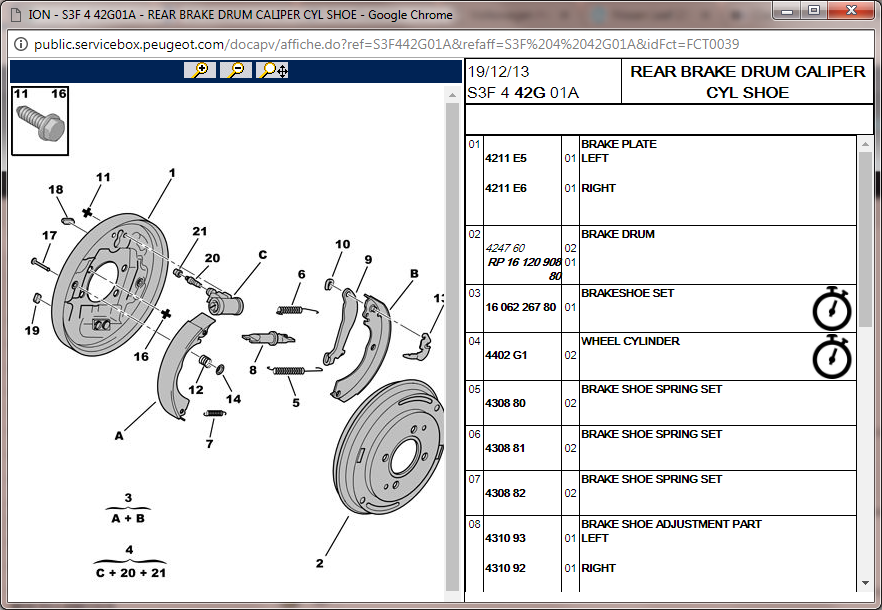The image size is (882, 610).
Task: Click diagram callout number 9
Action: coord(368,259)
